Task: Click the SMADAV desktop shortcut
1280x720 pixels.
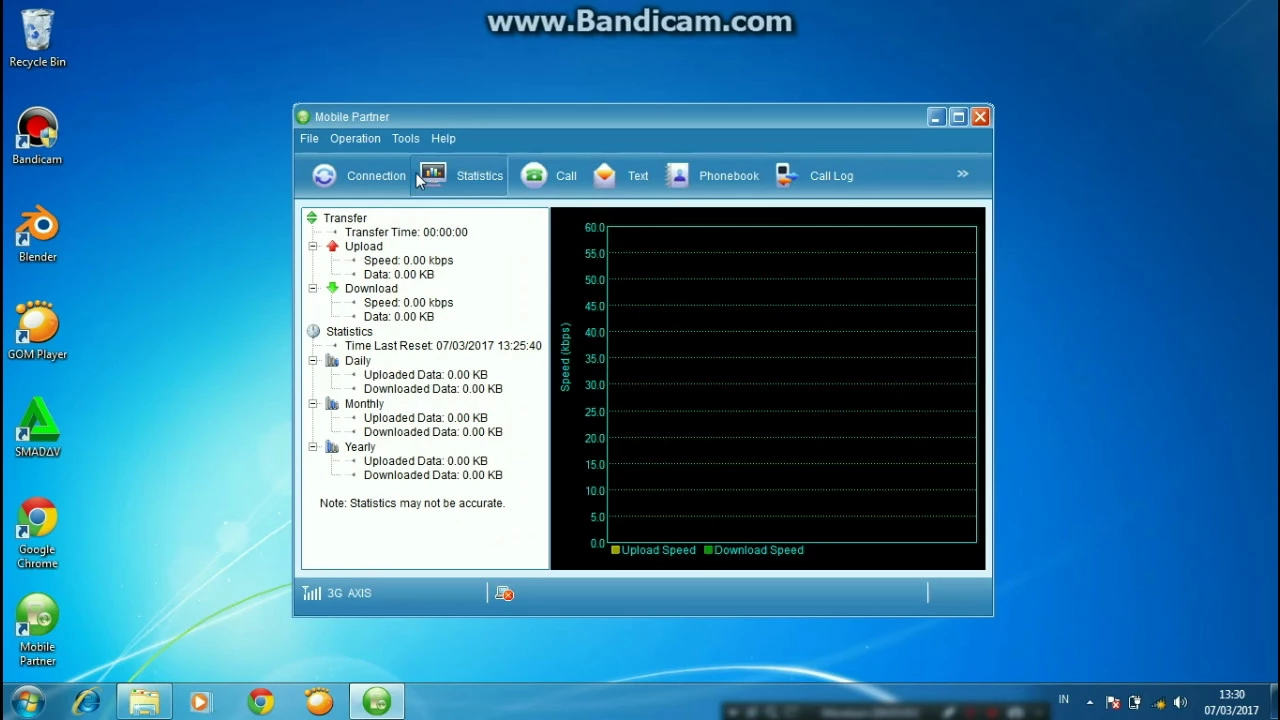Action: (37, 428)
